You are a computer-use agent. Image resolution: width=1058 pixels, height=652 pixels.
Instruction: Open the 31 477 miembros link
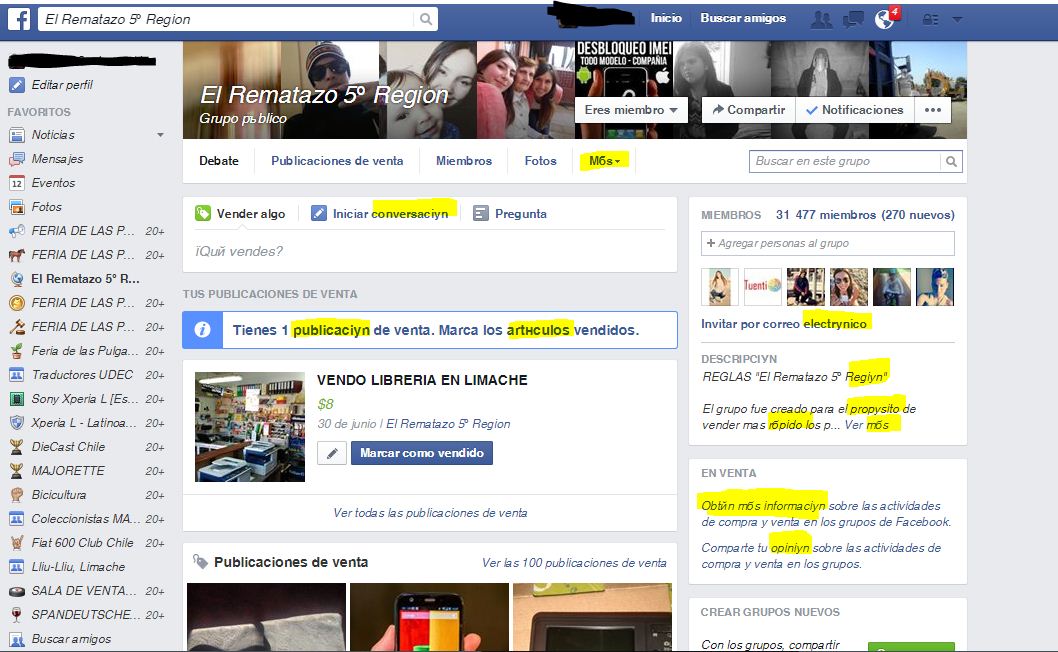pyautogui.click(x=865, y=215)
